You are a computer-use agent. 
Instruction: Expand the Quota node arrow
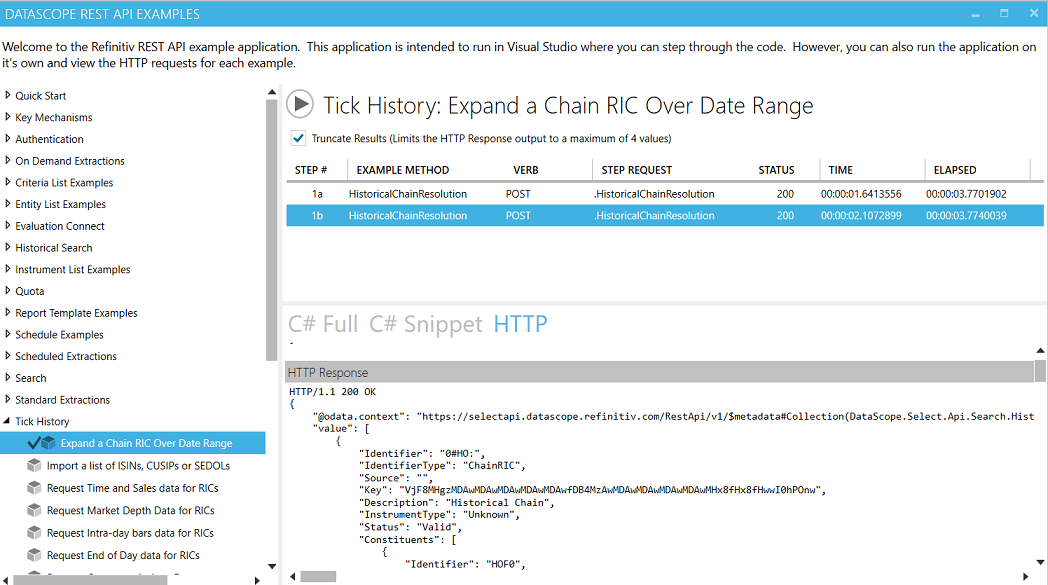tap(7, 291)
